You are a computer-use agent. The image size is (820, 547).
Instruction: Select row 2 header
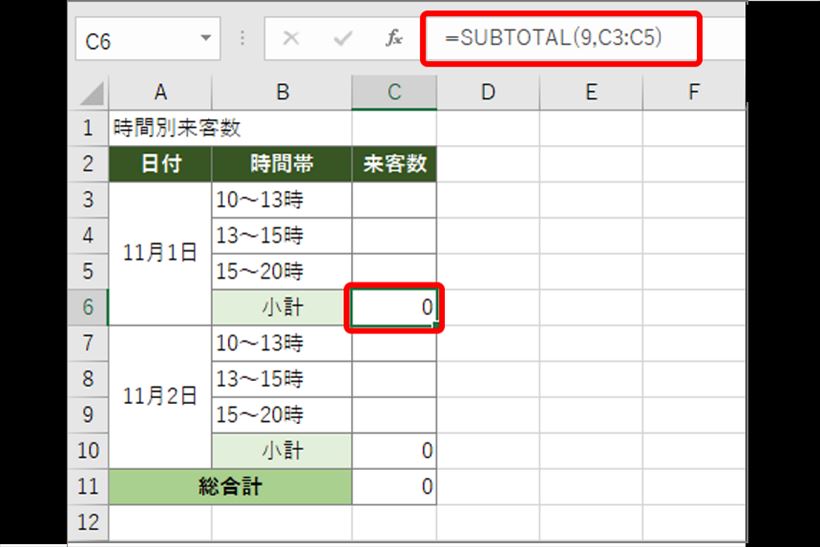88,164
